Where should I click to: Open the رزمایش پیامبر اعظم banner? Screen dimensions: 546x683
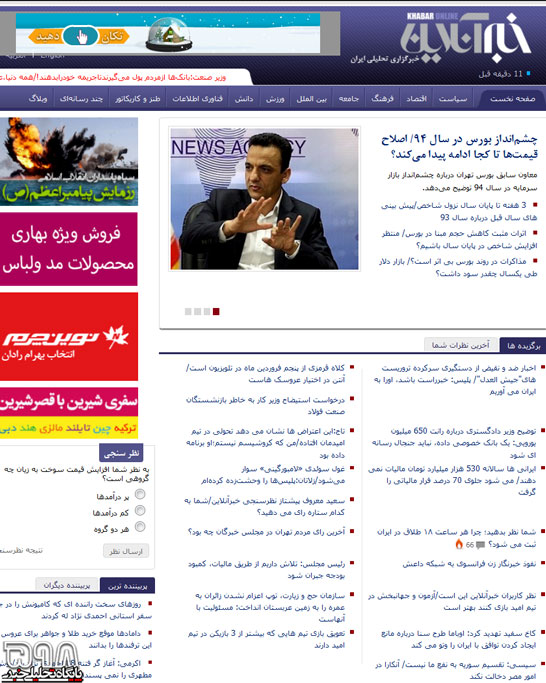tap(69, 162)
